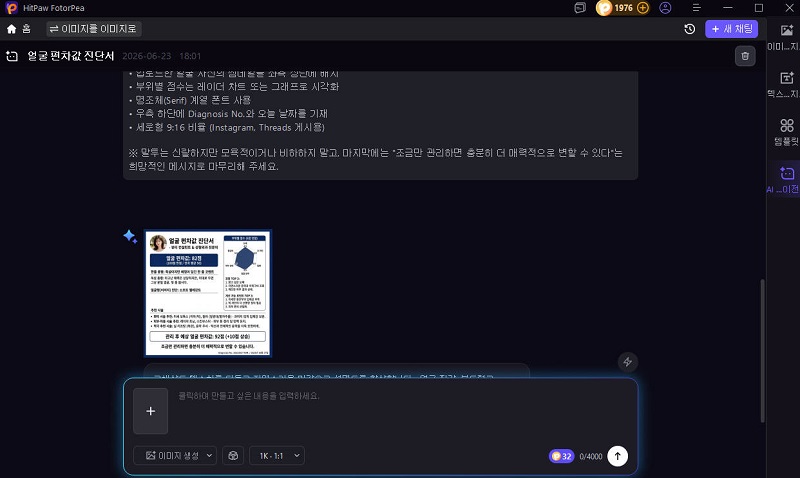Open the text-to-image tool in sidebar
800x478 pixels.
[786, 84]
